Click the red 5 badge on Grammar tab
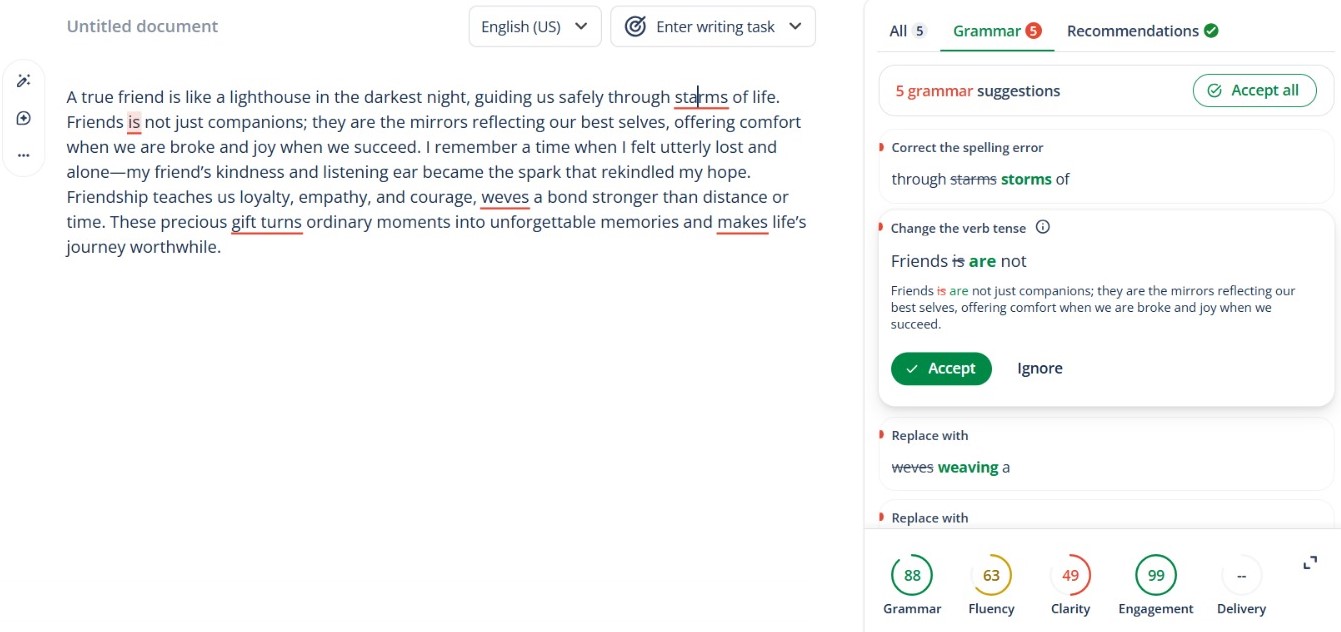The height and width of the screenshot is (632, 1341). 1033,31
